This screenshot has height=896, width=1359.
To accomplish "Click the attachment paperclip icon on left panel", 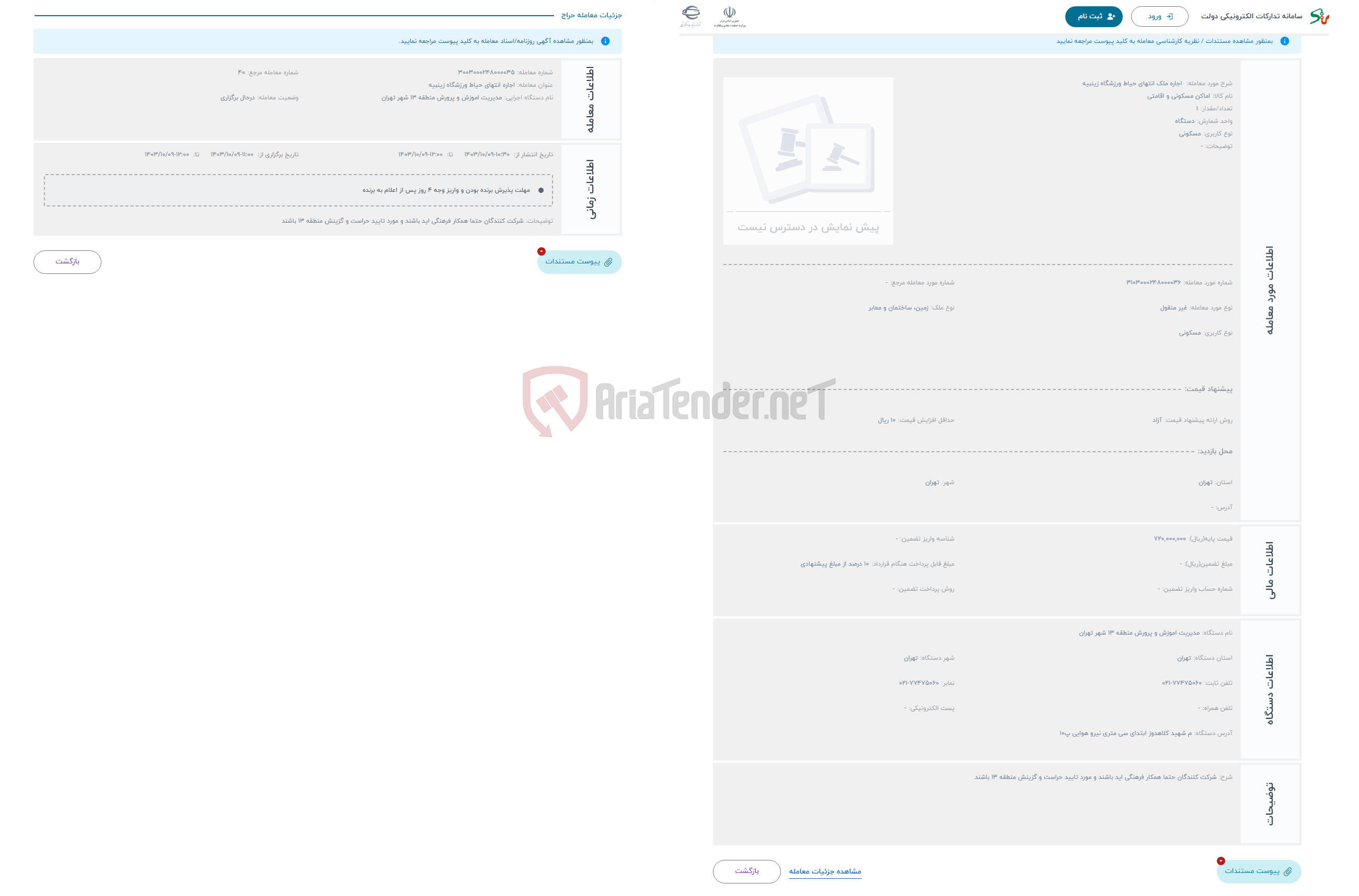I will coord(608,262).
